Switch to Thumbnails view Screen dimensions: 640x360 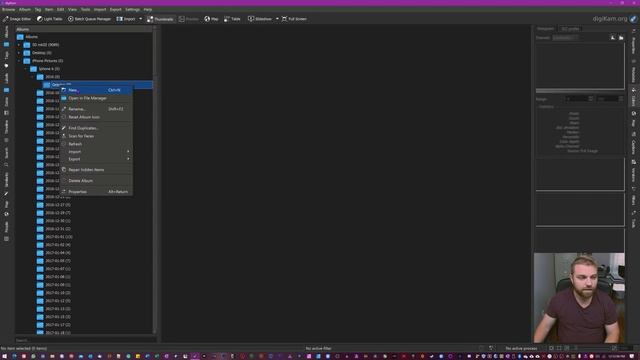(160, 19)
